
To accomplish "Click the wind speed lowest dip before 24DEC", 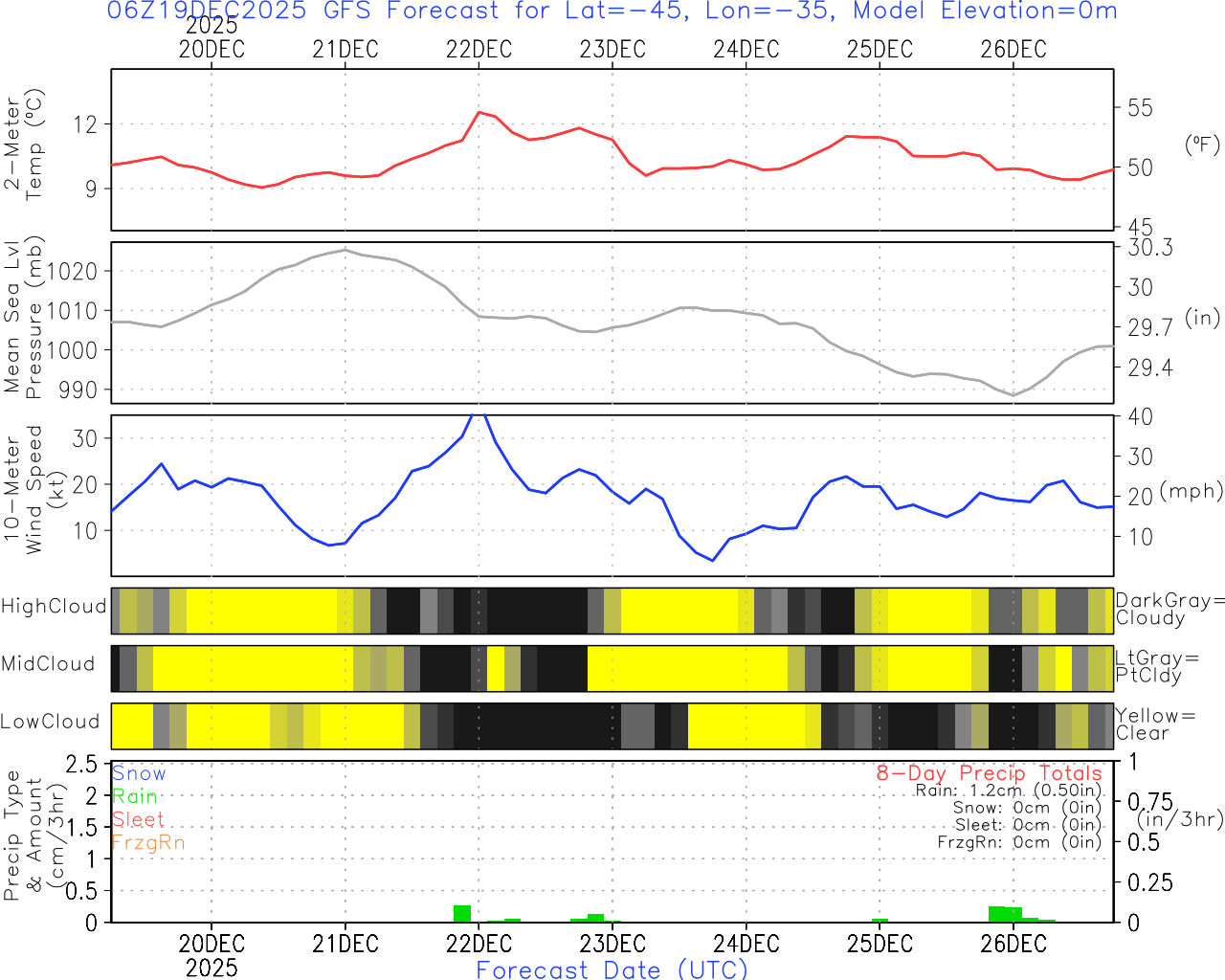I will pyautogui.click(x=712, y=560).
